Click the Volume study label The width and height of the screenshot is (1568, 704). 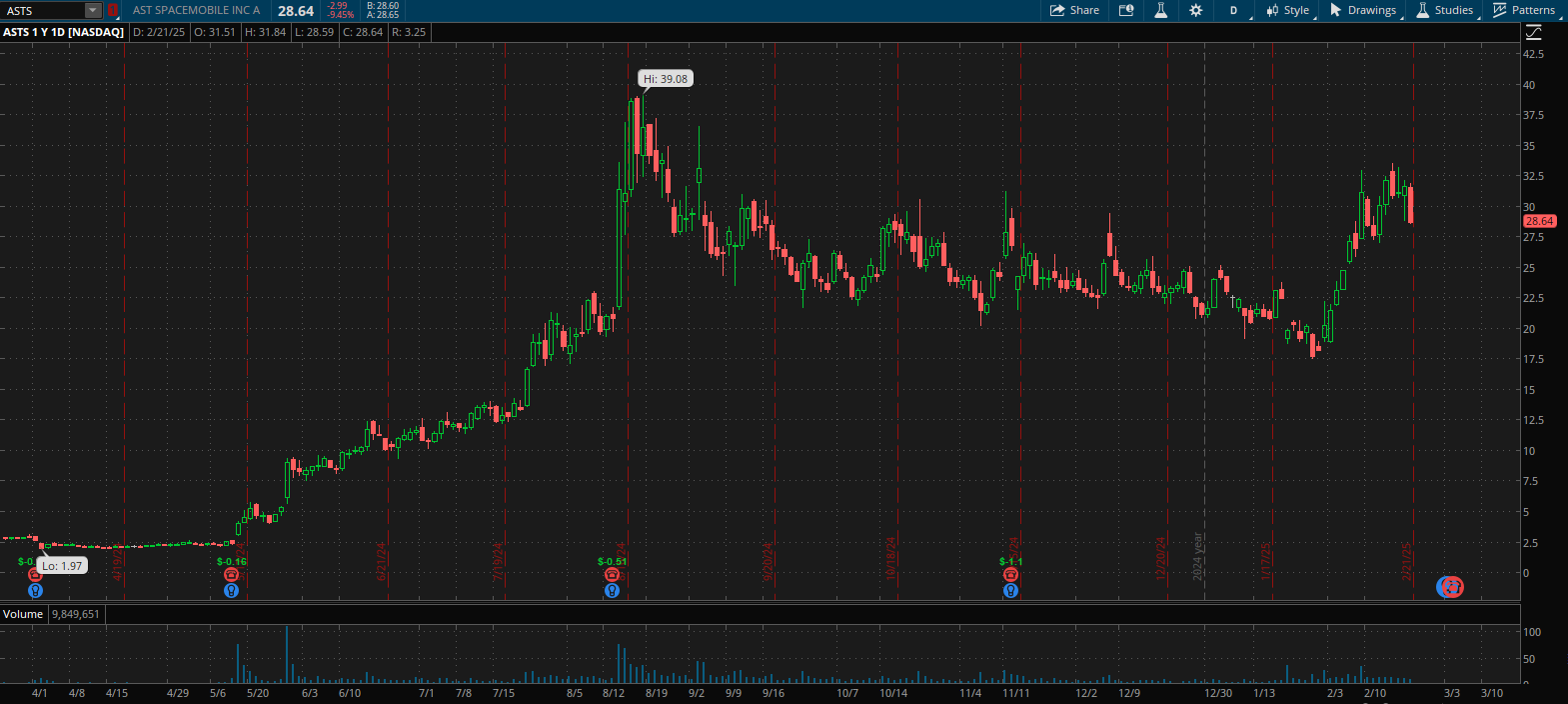[x=23, y=614]
